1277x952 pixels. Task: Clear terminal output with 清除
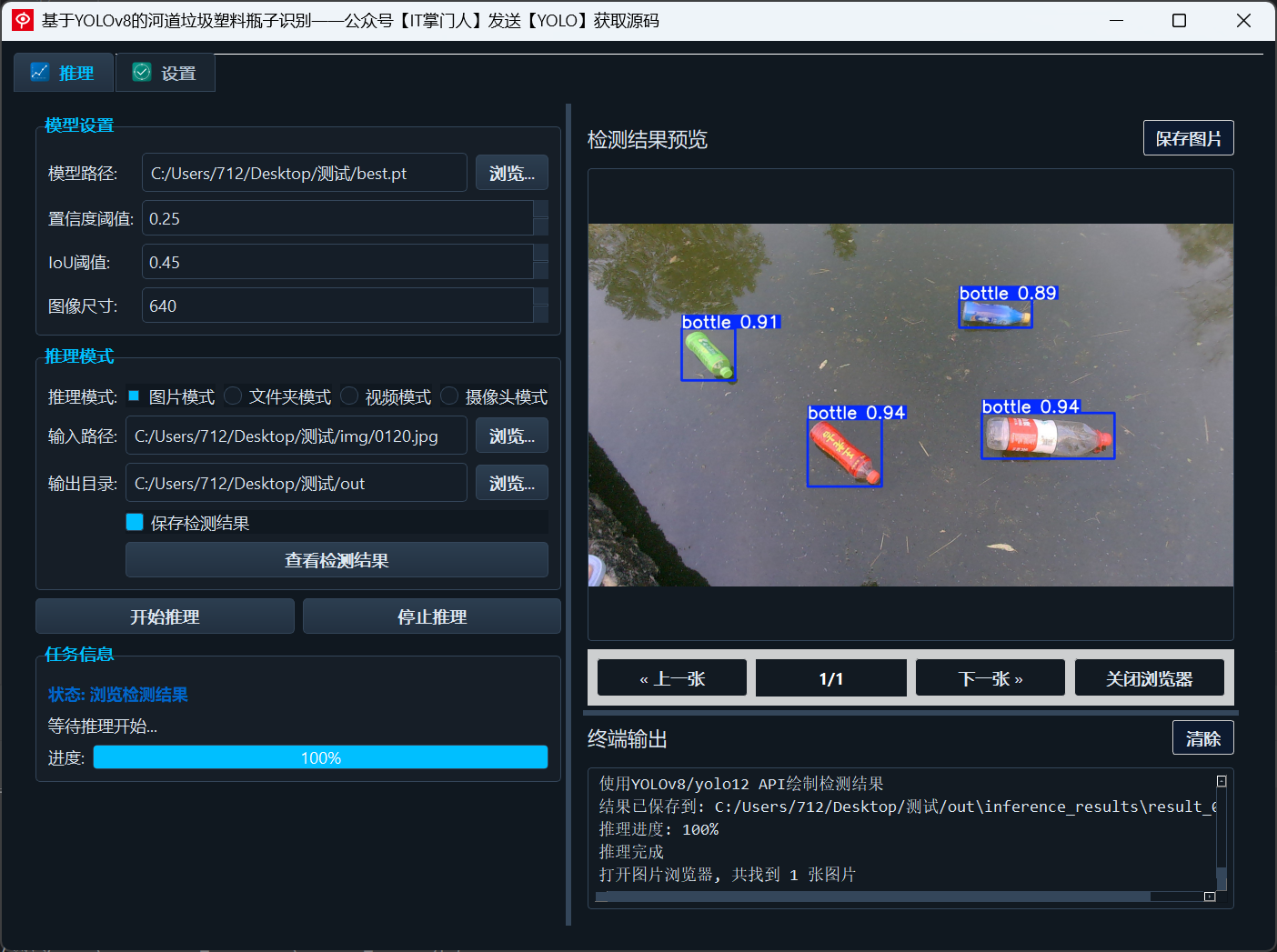[x=1202, y=737]
